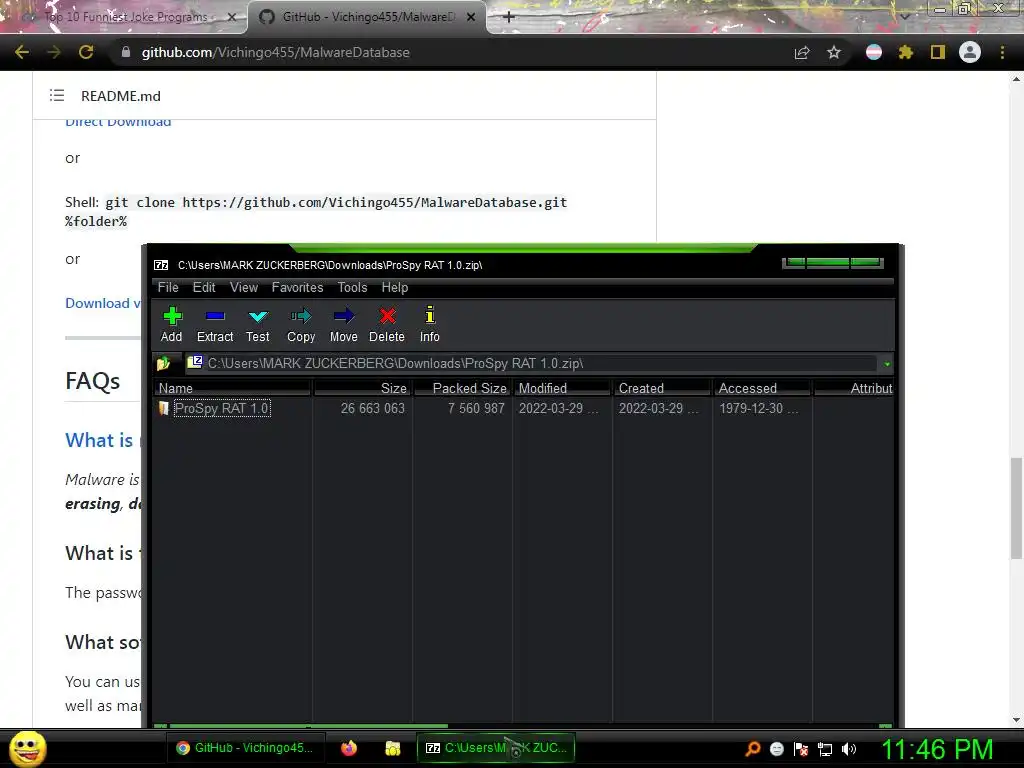1024x768 pixels.
Task: Open the search magnifier tray icon
Action: coord(752,748)
